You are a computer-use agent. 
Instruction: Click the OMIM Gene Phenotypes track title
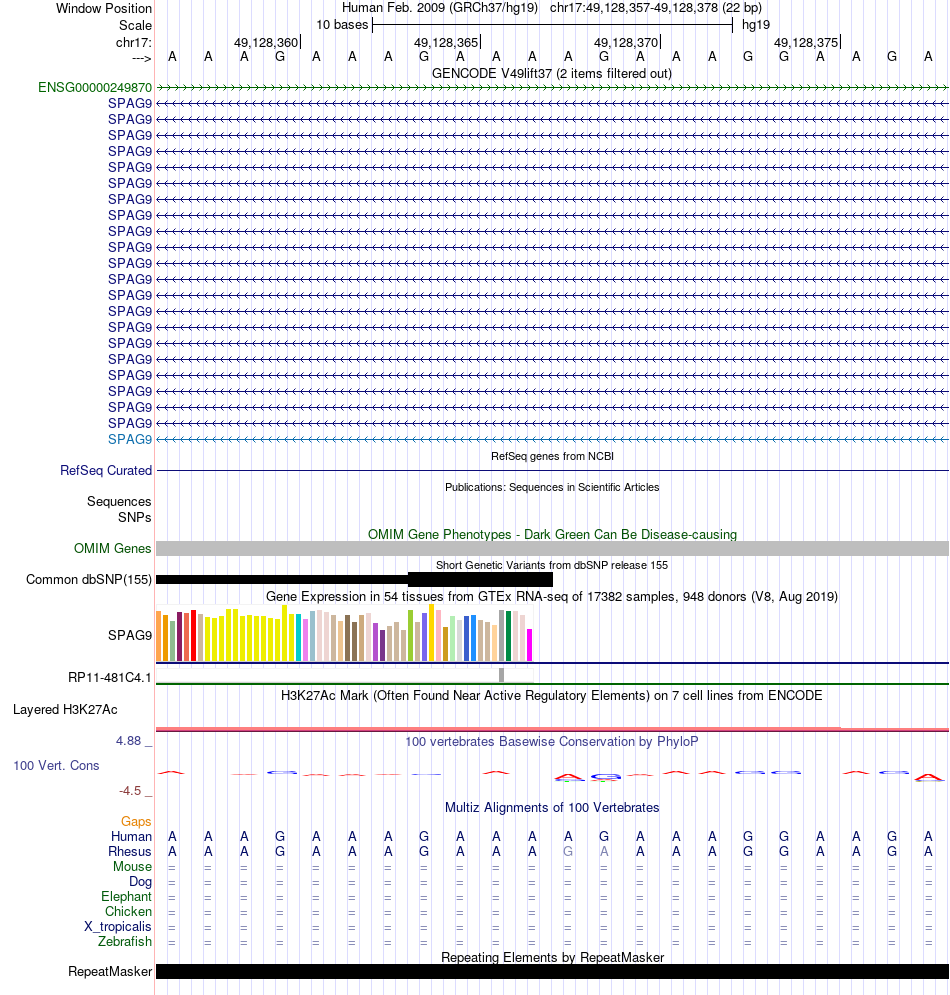(x=552, y=534)
